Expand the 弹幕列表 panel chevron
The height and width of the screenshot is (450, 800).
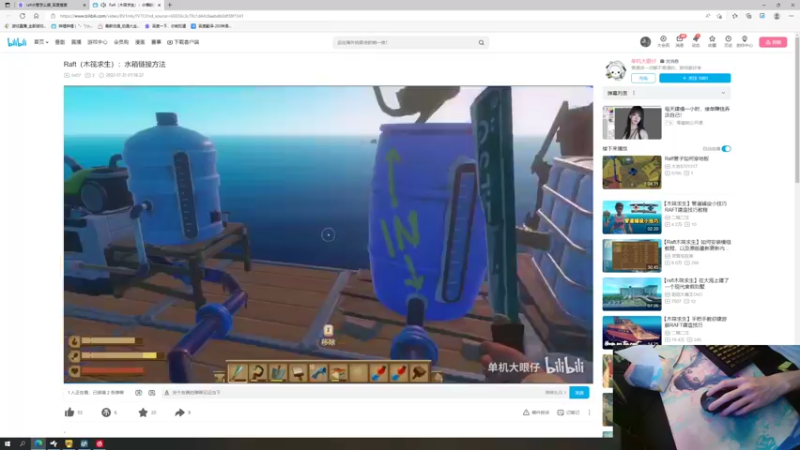(723, 93)
